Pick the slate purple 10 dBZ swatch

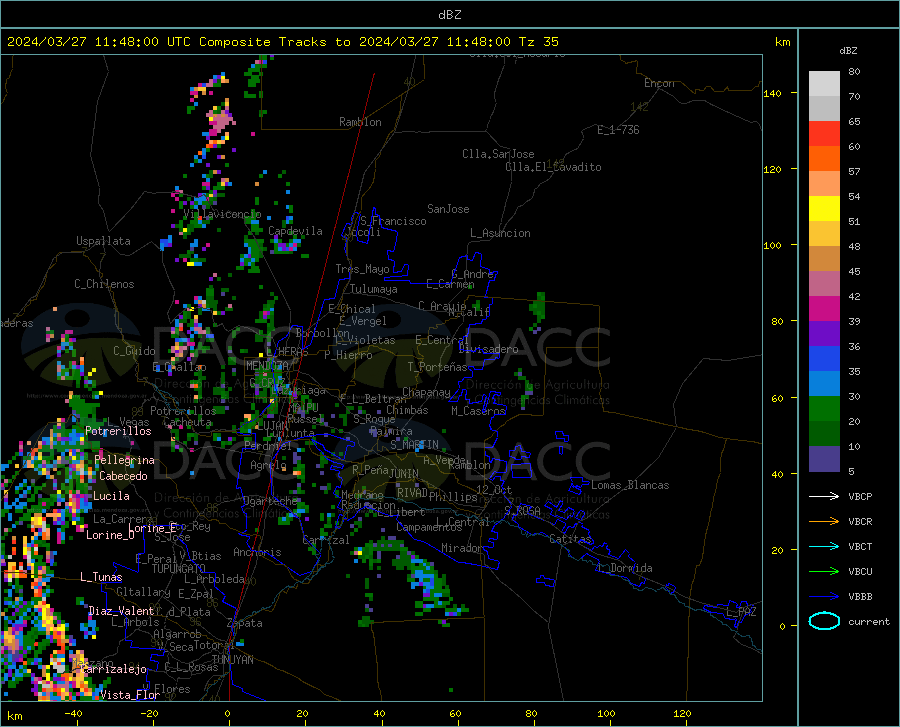[x=824, y=458]
